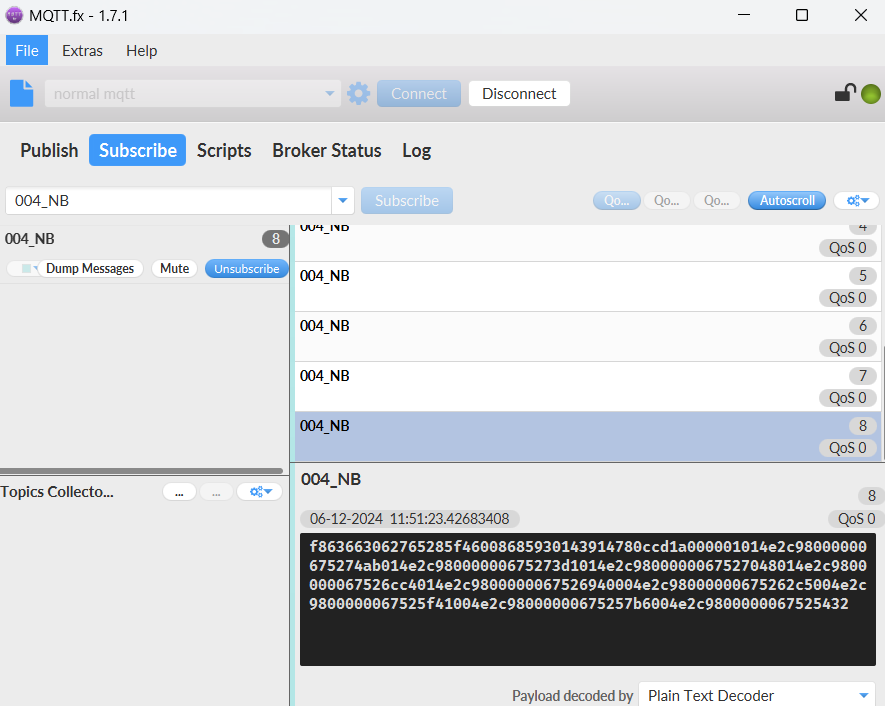Select the third QoS toggle button

717,200
